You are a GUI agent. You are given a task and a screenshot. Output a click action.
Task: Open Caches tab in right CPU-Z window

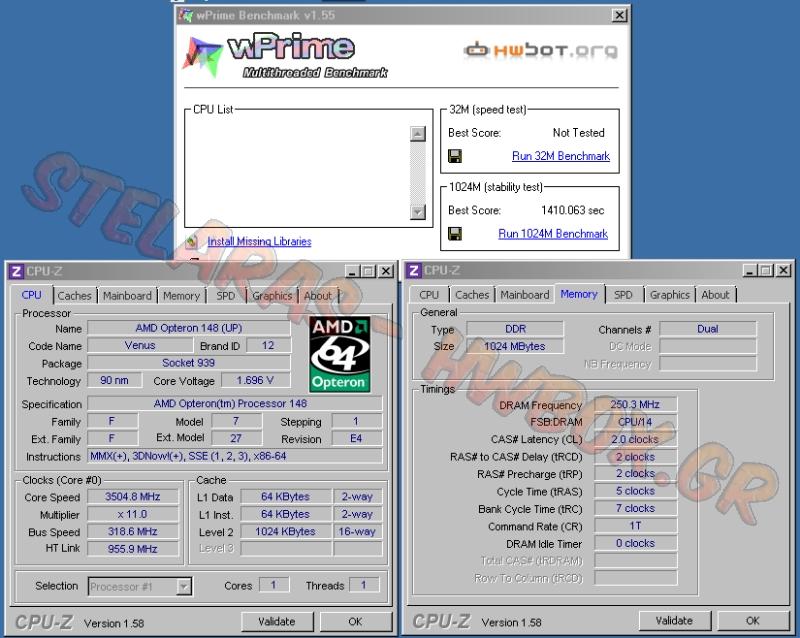click(x=472, y=295)
